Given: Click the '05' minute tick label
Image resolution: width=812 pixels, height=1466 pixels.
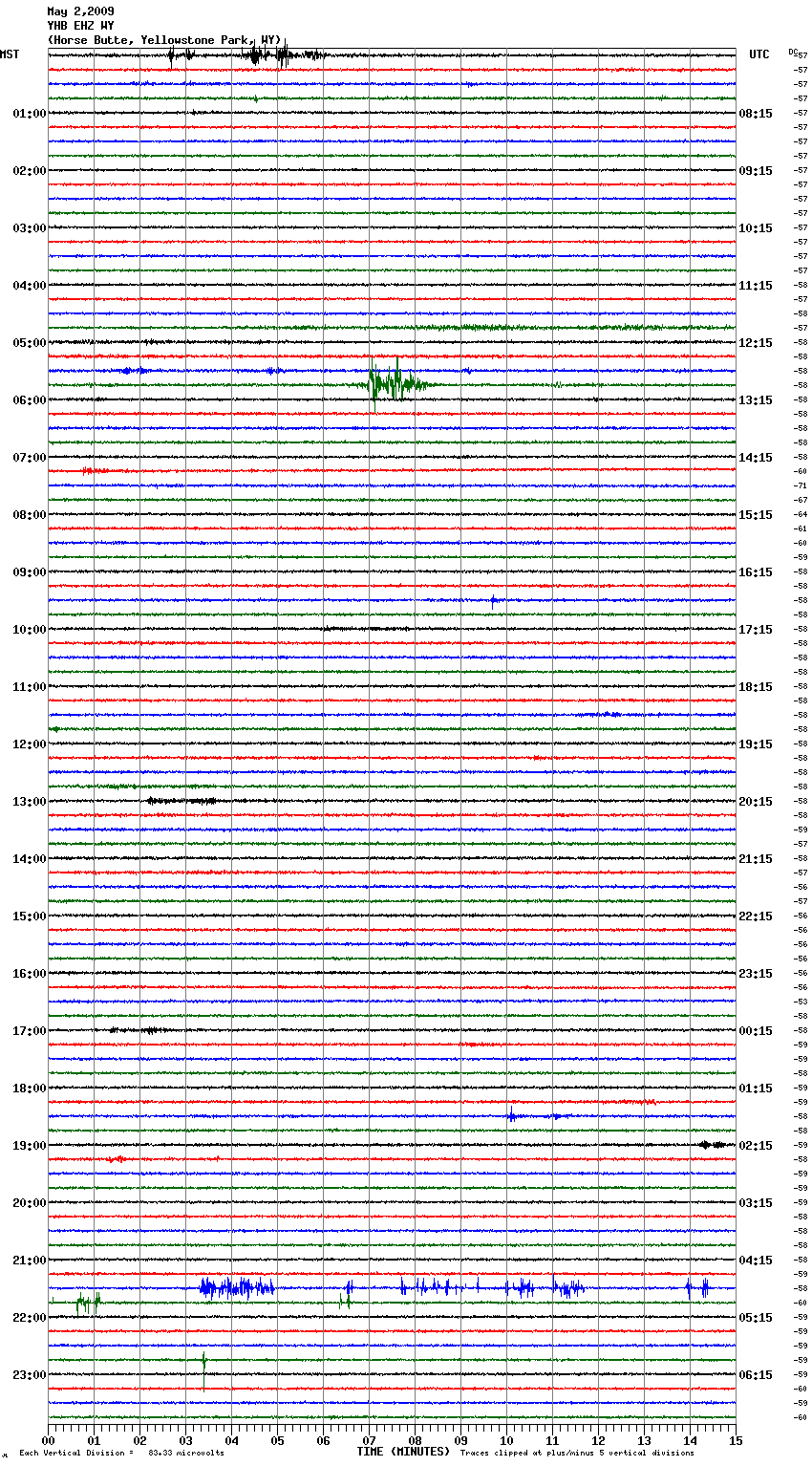Looking at the screenshot, I should click(x=277, y=1440).
